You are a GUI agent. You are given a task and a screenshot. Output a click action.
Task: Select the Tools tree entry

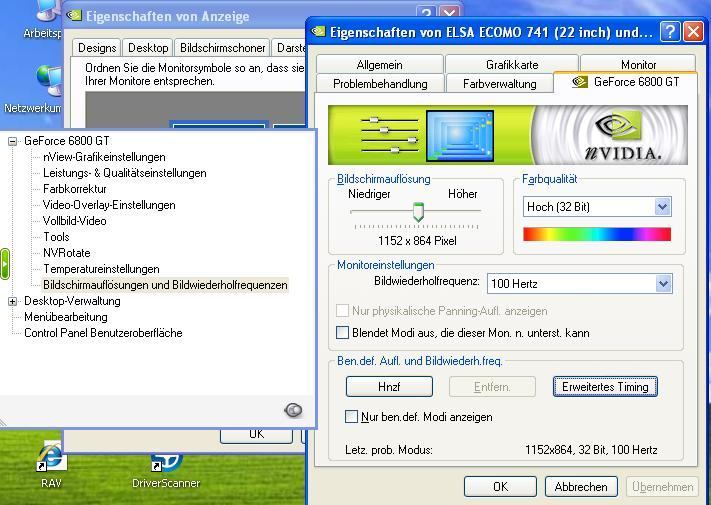tap(56, 237)
